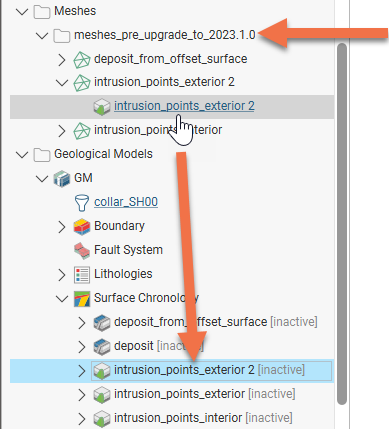Viewport: 389px width, 429px height.
Task: Click the Lithologies list icon
Action: point(82,275)
